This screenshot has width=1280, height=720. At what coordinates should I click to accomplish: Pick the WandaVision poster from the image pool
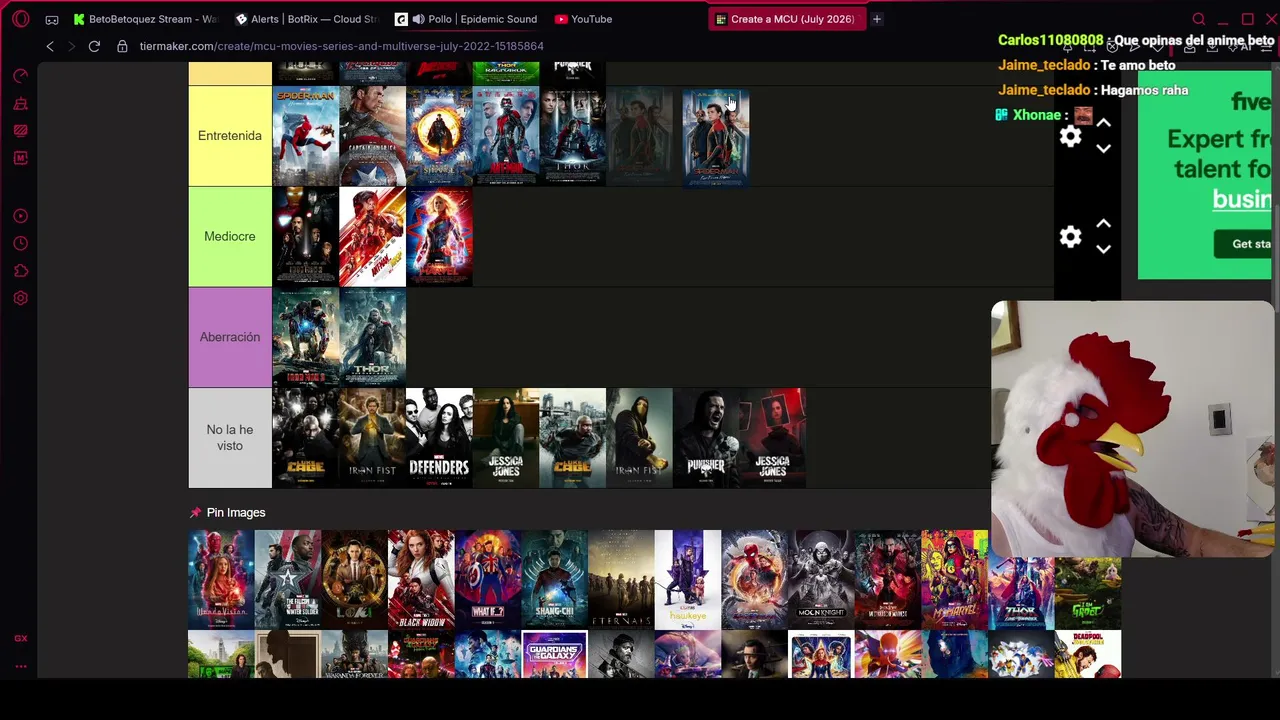point(221,580)
